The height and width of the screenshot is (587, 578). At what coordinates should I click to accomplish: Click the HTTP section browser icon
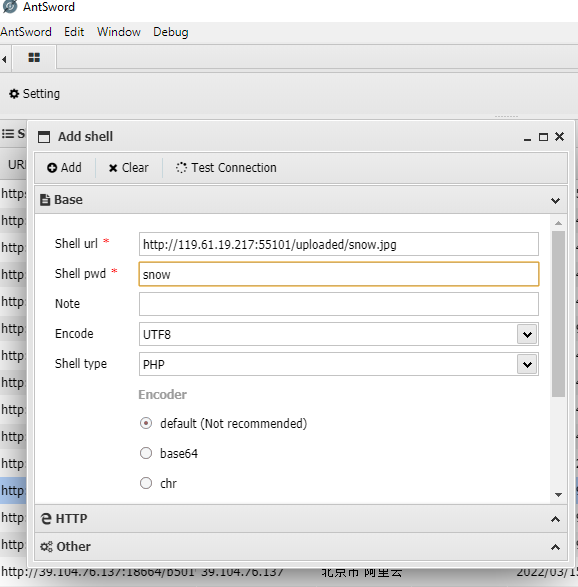(x=46, y=518)
